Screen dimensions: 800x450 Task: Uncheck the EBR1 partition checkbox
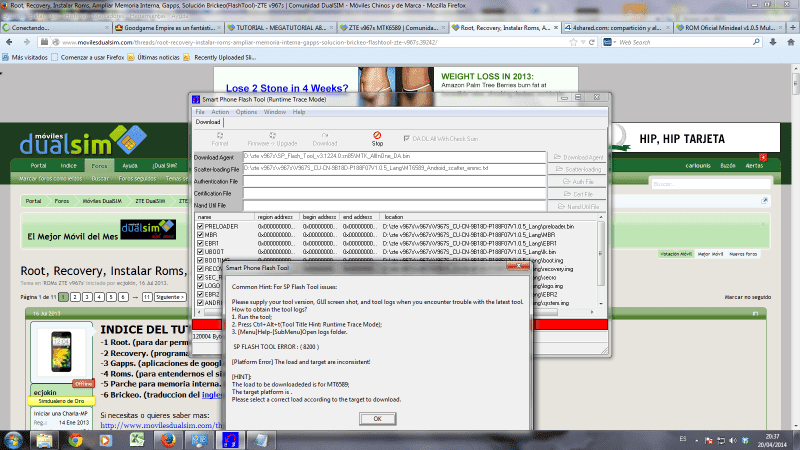click(x=201, y=243)
